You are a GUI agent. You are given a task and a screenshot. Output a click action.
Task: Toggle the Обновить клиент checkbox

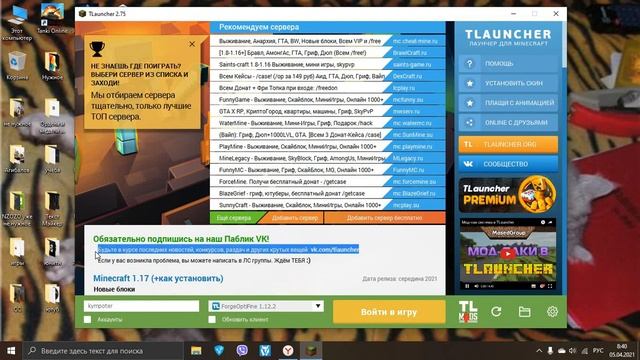tap(212, 320)
